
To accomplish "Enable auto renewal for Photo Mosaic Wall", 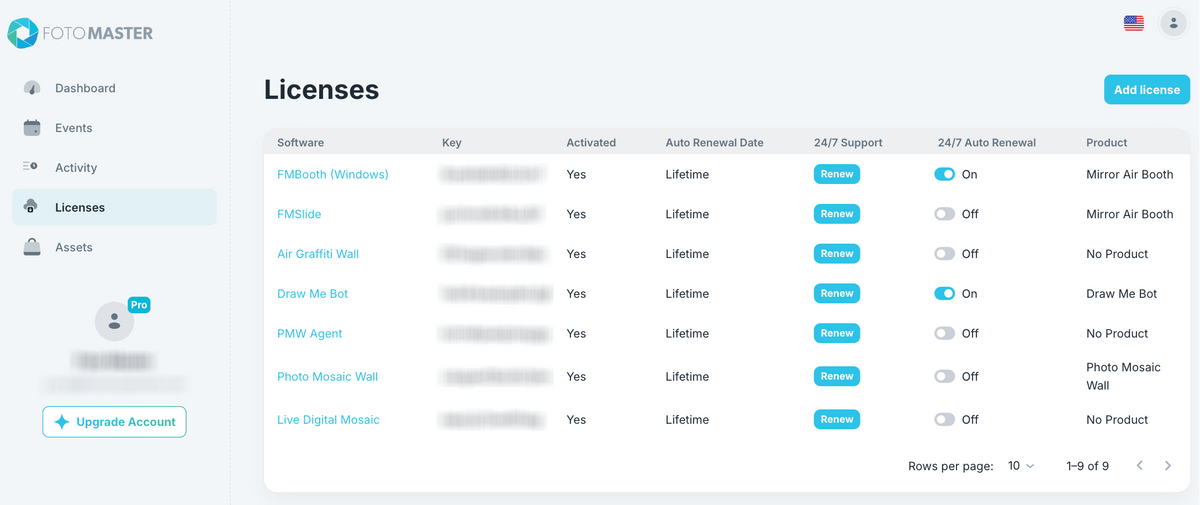I will pos(944,377).
